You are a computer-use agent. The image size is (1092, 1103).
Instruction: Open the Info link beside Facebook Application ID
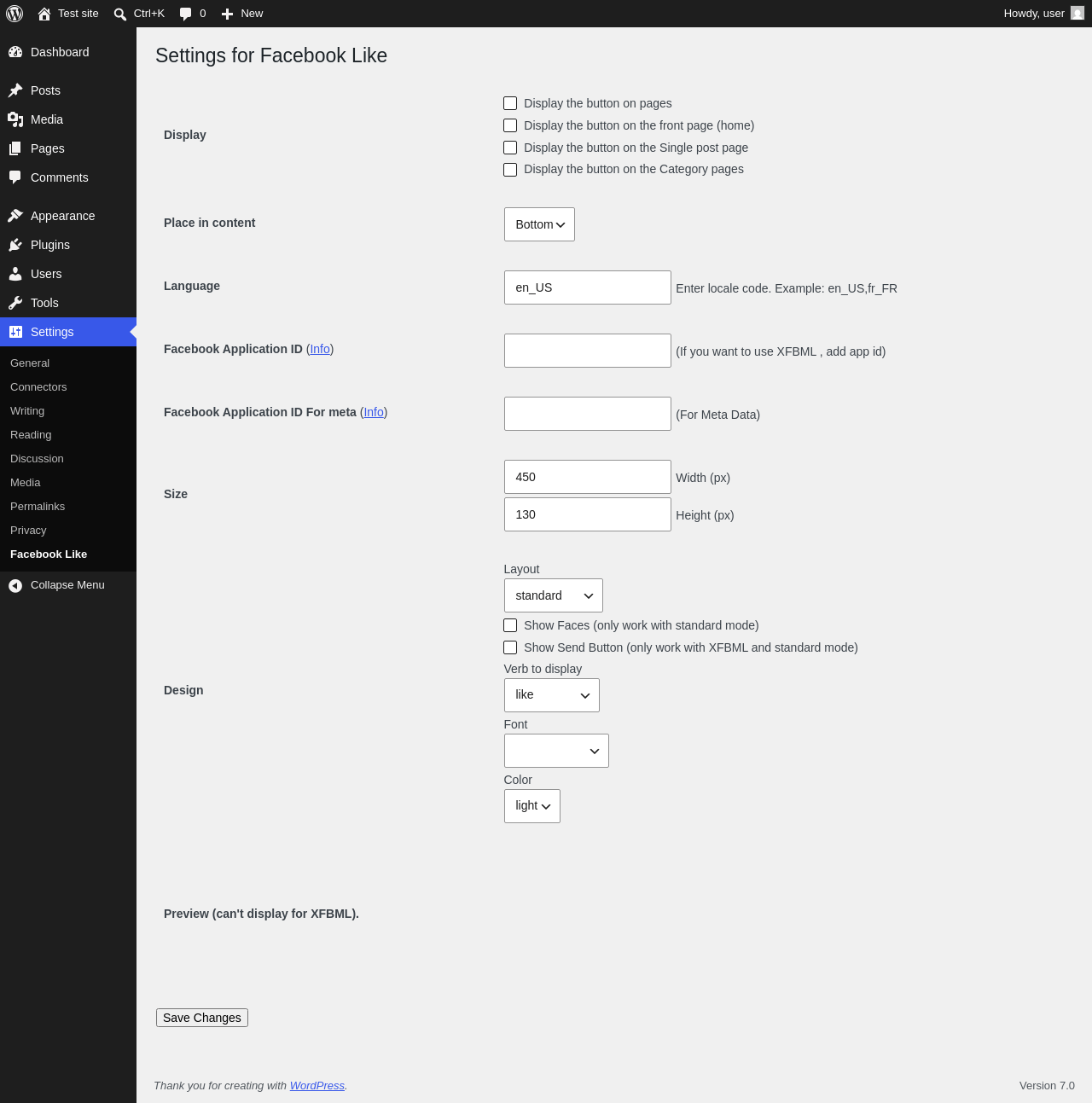point(320,349)
